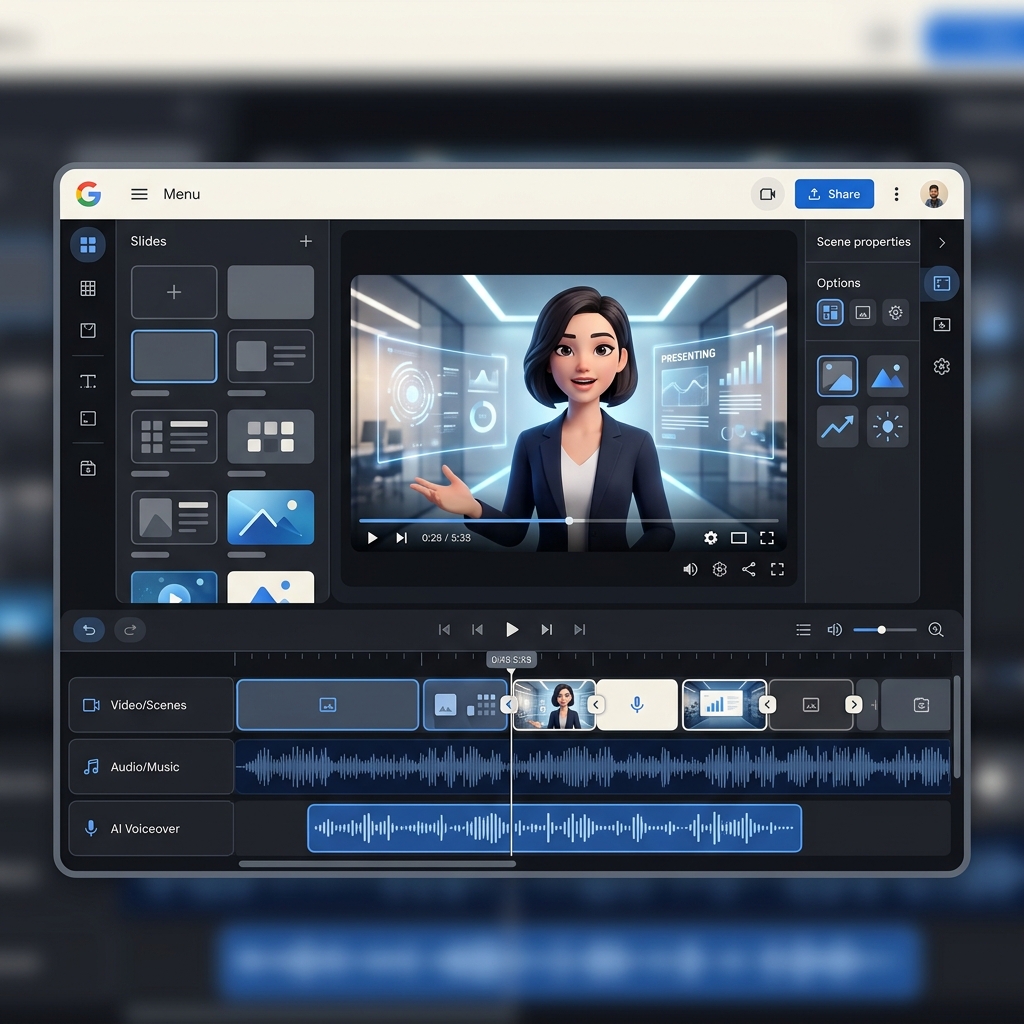Click the share nodes icon below the video
This screenshot has width=1024, height=1024.
tap(748, 569)
